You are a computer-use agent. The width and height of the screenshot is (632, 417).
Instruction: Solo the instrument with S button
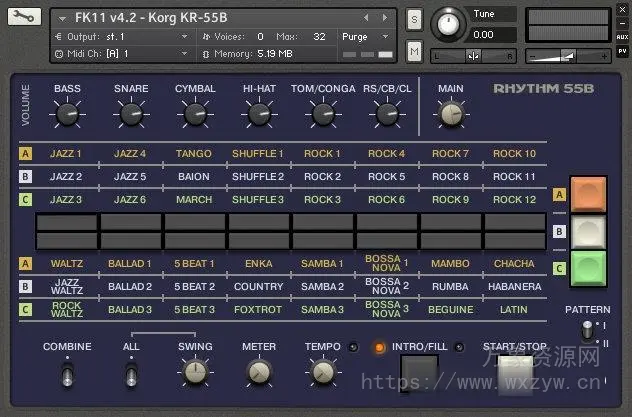click(414, 19)
